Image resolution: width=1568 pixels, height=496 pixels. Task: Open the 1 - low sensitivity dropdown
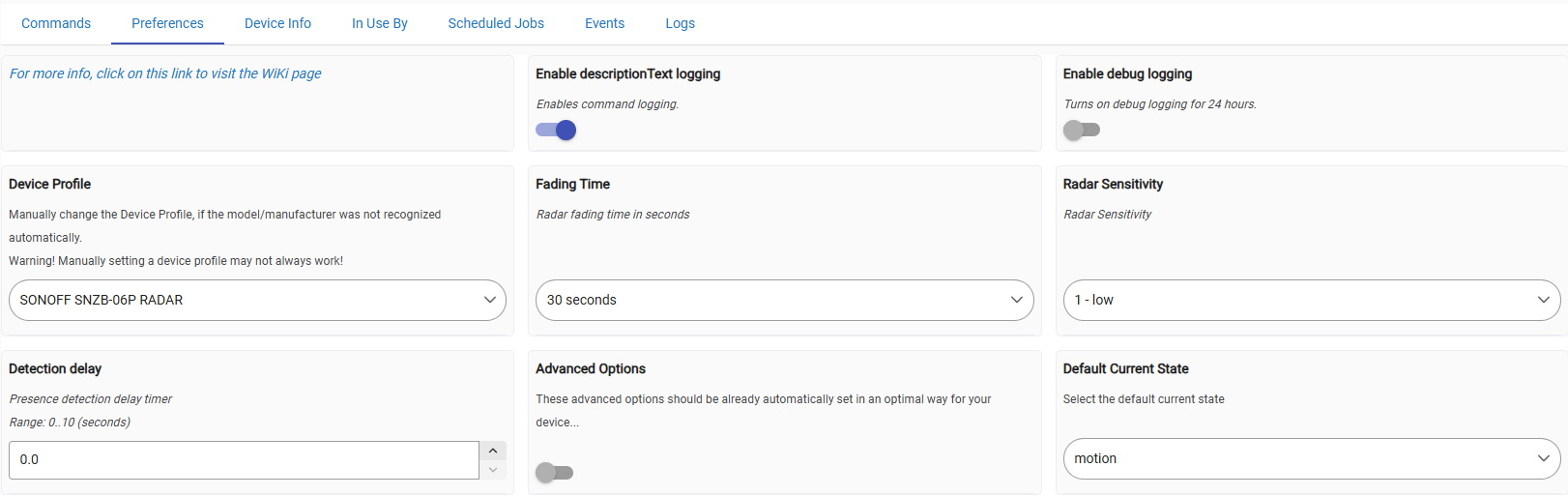pyautogui.click(x=1312, y=300)
